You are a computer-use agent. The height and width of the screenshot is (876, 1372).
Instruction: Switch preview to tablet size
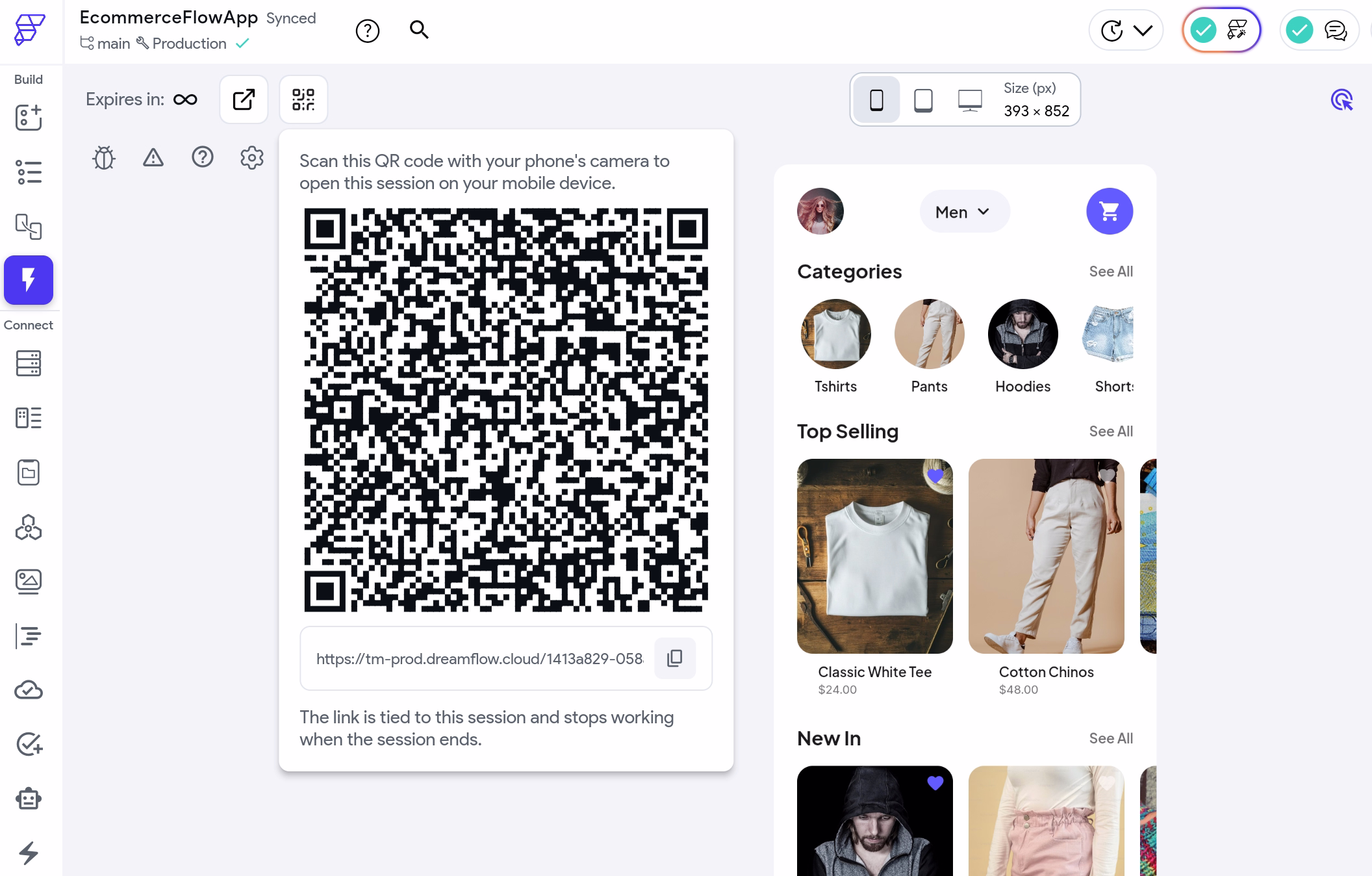(x=923, y=100)
